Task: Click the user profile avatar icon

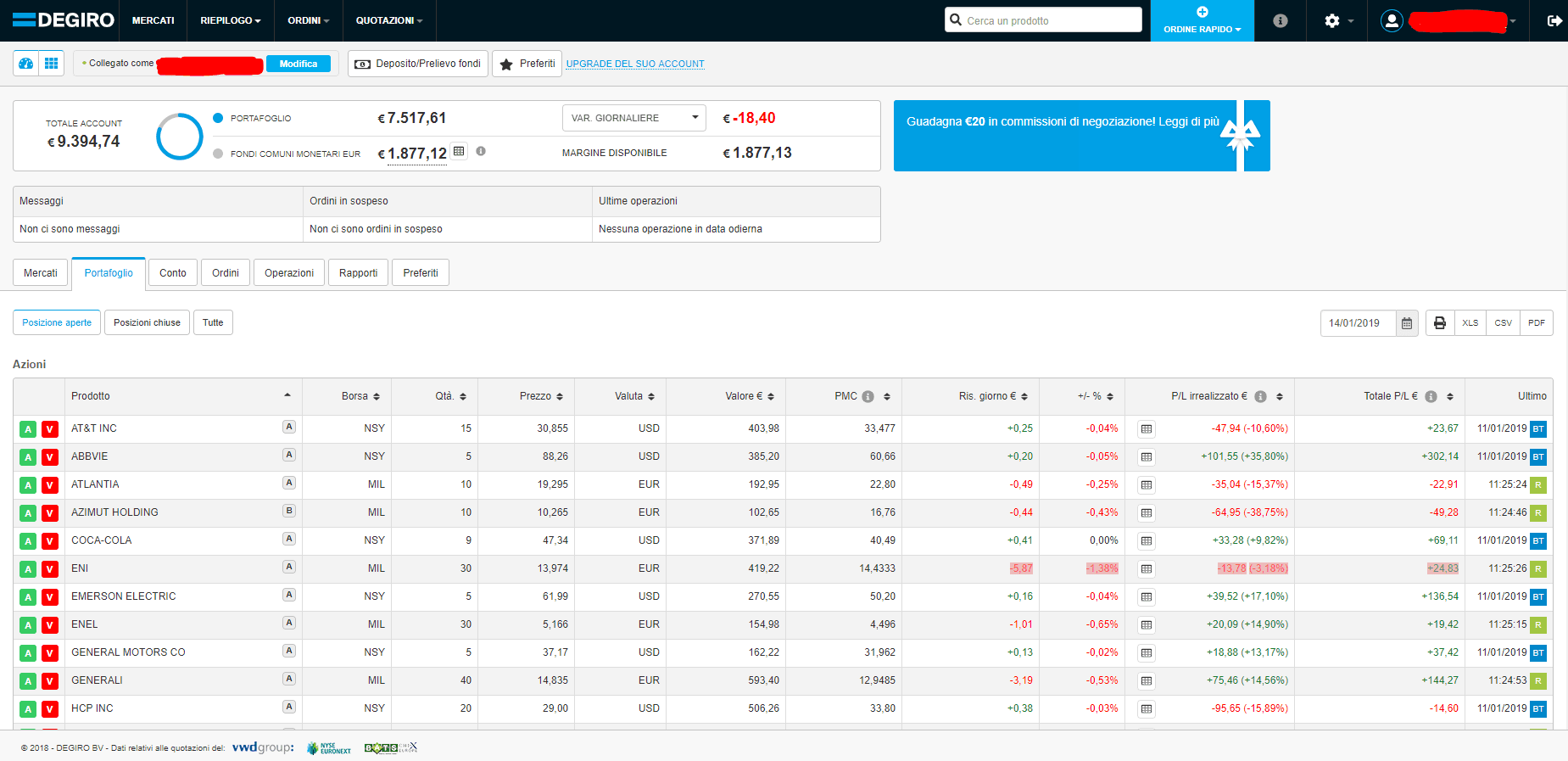Action: point(1392,20)
